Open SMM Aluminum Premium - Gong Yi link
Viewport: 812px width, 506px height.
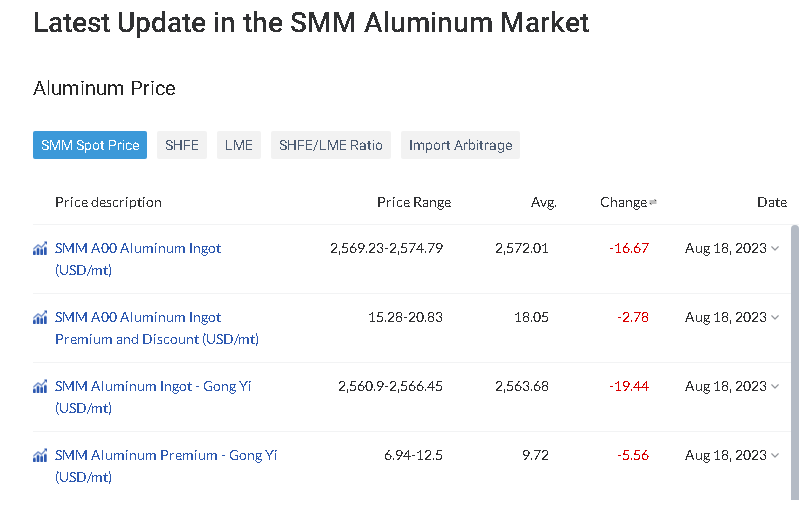pyautogui.click(x=166, y=466)
